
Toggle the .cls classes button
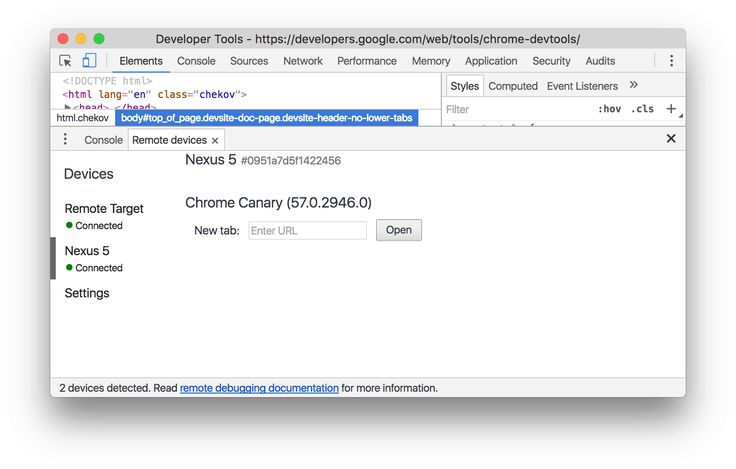coord(642,109)
